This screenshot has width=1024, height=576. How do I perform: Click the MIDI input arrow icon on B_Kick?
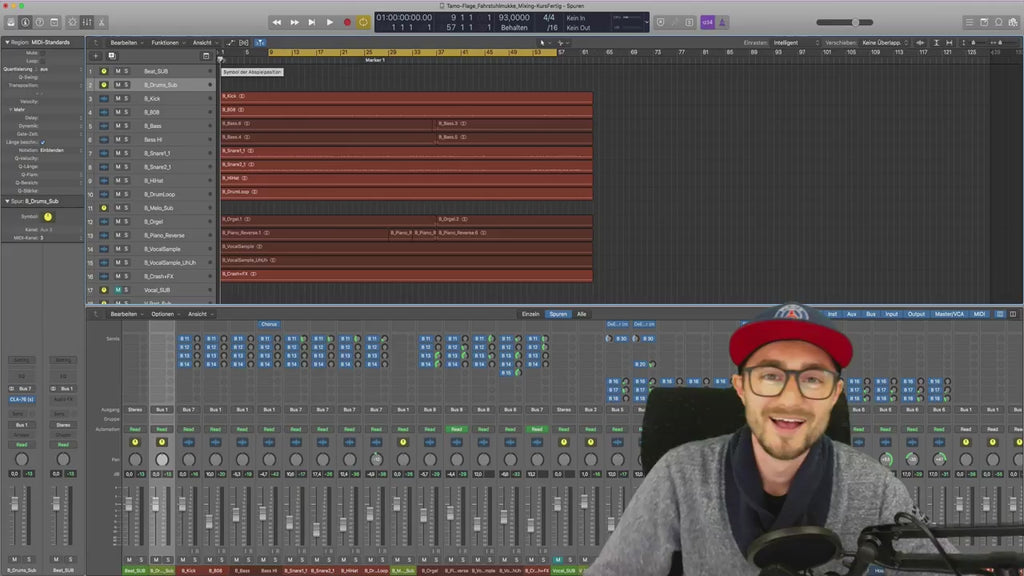pyautogui.click(x=103, y=97)
